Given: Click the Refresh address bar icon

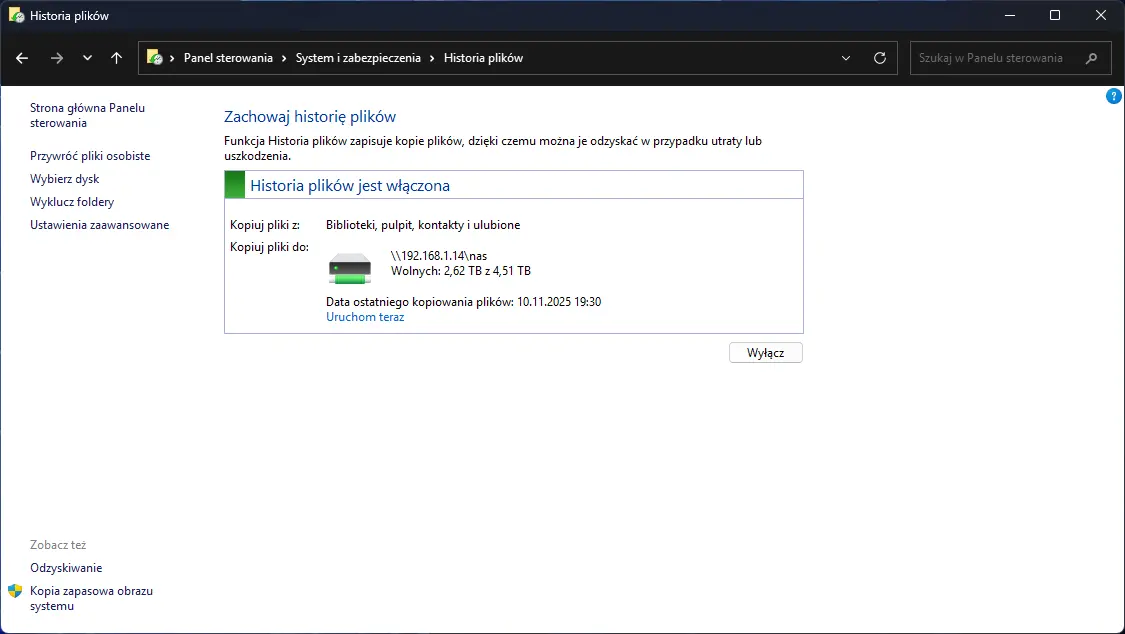Looking at the screenshot, I should 880,58.
